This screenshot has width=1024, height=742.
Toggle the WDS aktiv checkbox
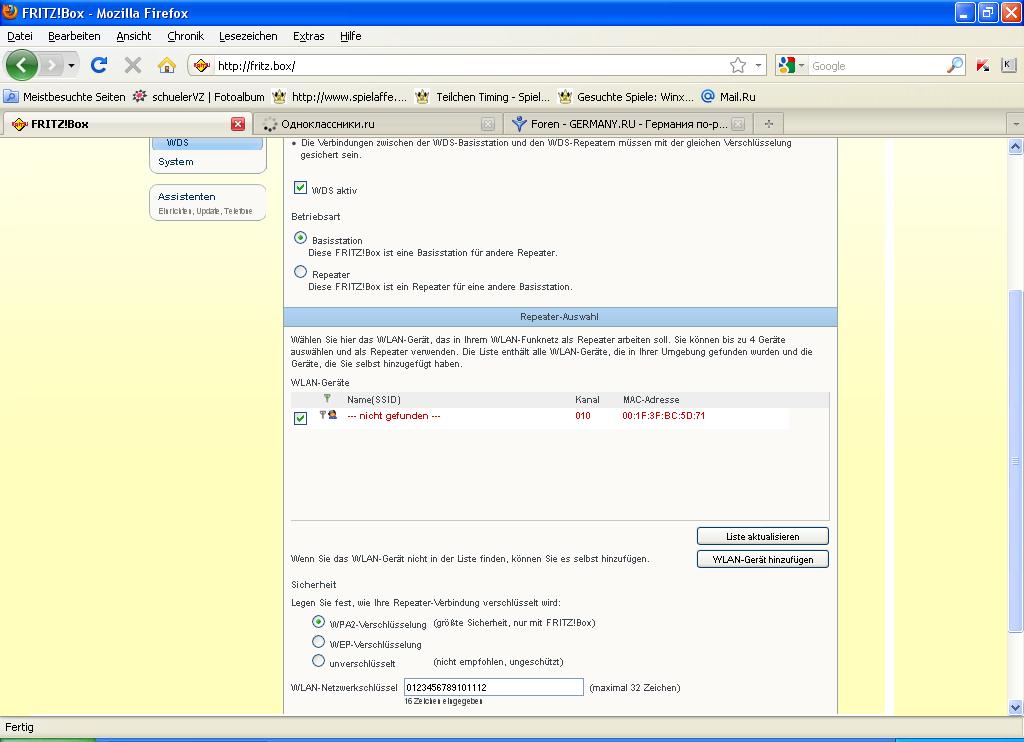300,188
